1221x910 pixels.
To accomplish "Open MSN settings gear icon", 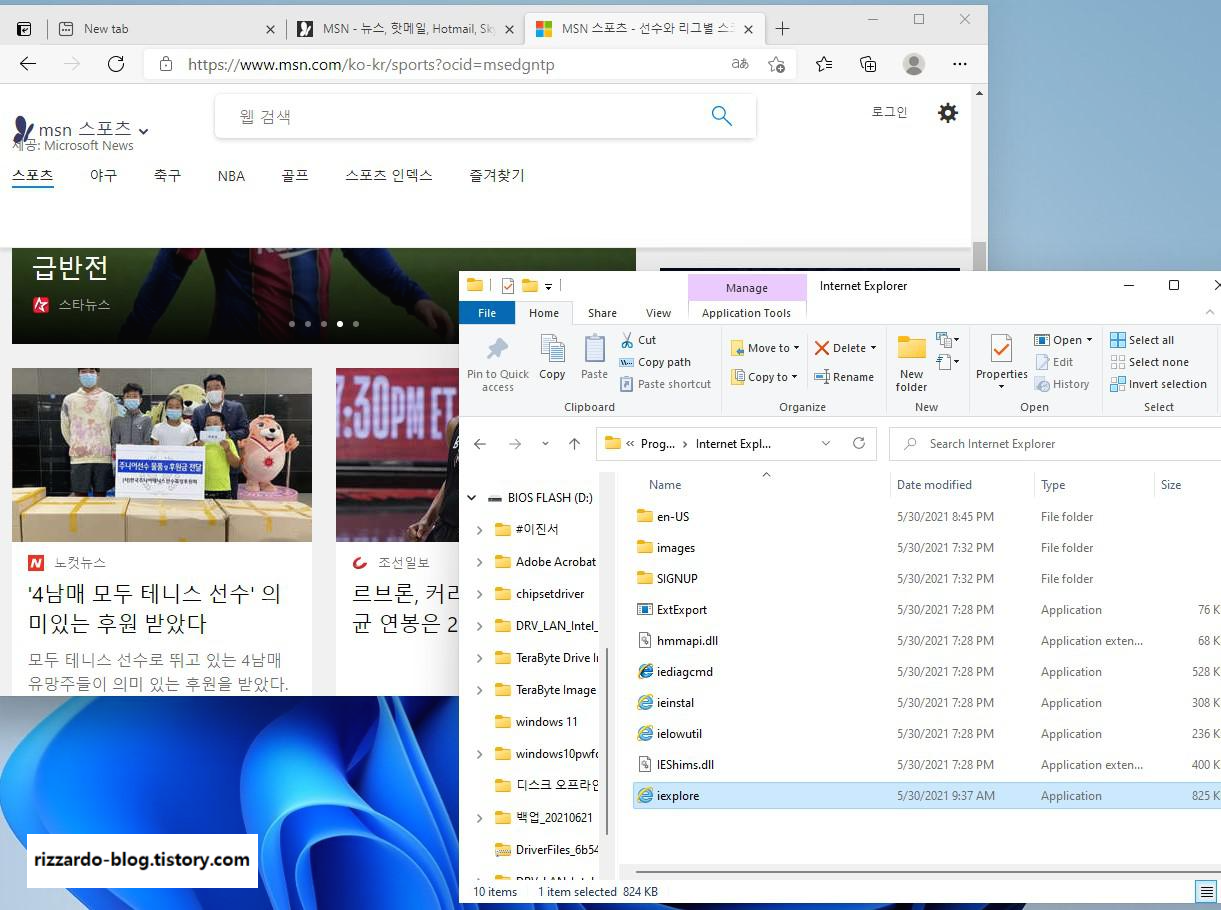I will 948,113.
